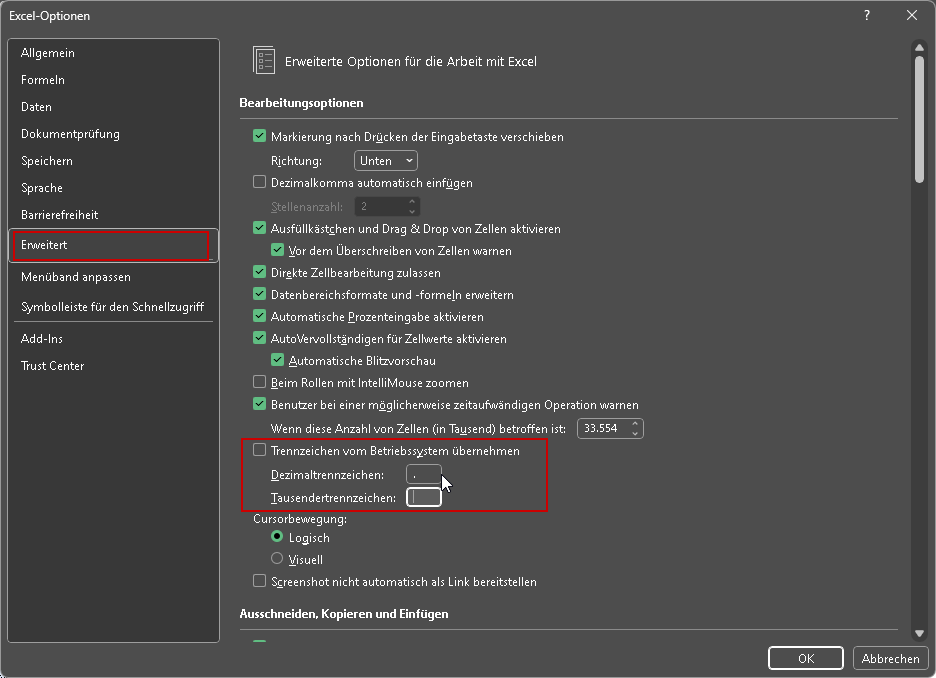Viewport: 936px width, 678px height.
Task: Click the help question mark icon
Action: 867,15
